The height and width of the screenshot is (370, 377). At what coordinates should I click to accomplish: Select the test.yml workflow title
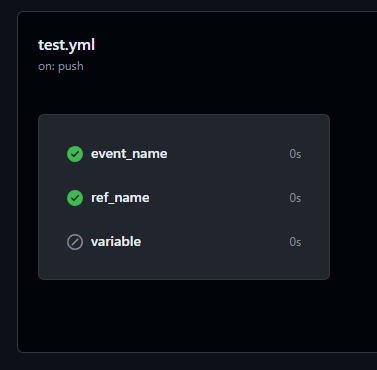67,45
